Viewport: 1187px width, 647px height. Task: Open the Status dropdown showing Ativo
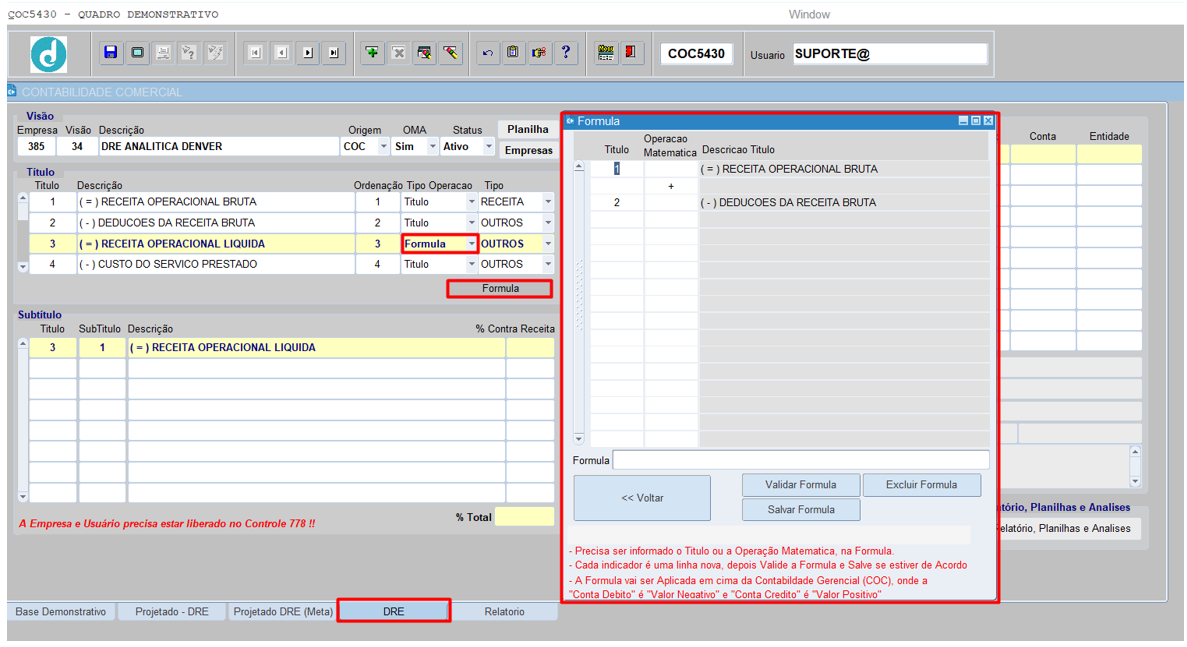pyautogui.click(x=488, y=147)
